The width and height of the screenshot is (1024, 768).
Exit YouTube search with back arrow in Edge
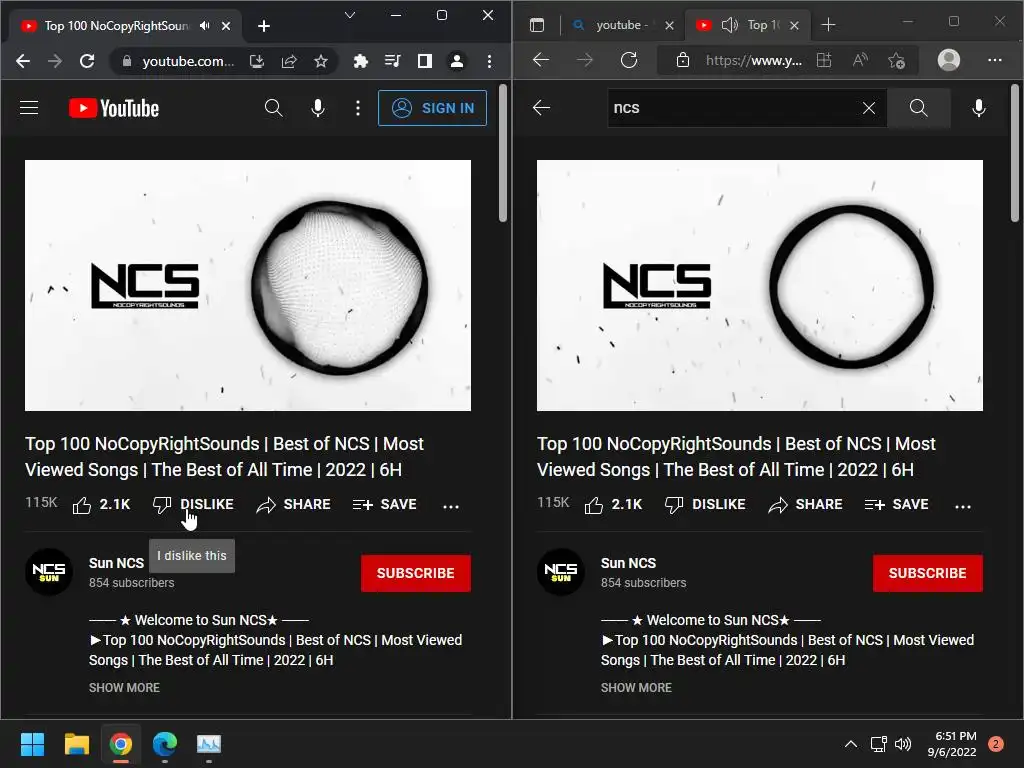pyautogui.click(x=541, y=108)
